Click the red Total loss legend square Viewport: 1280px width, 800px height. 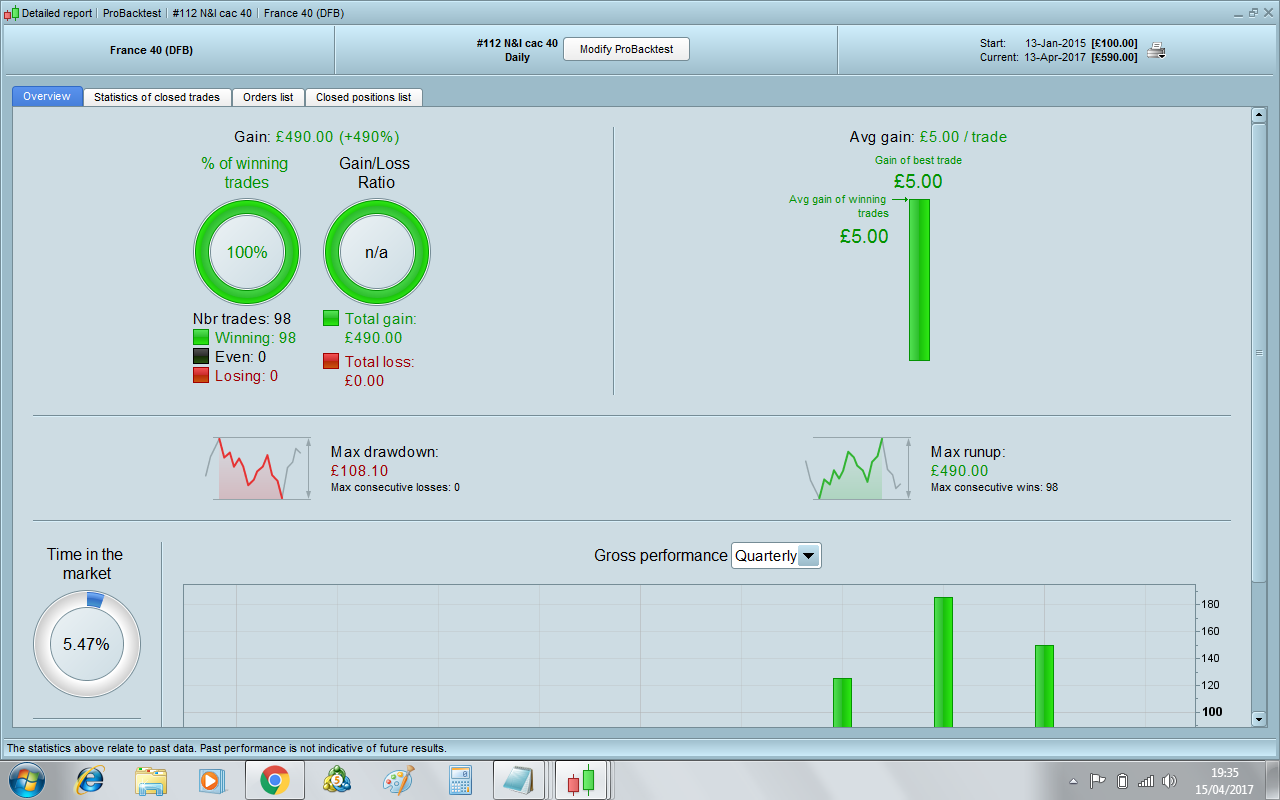[x=331, y=361]
